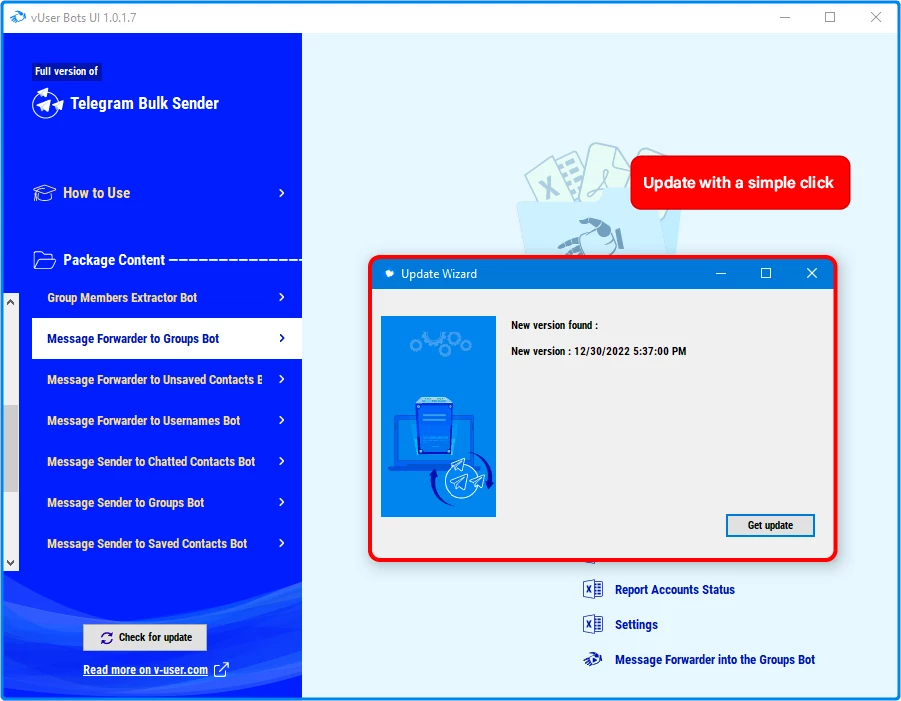901x701 pixels.
Task: Click the Check for update button
Action: click(145, 638)
